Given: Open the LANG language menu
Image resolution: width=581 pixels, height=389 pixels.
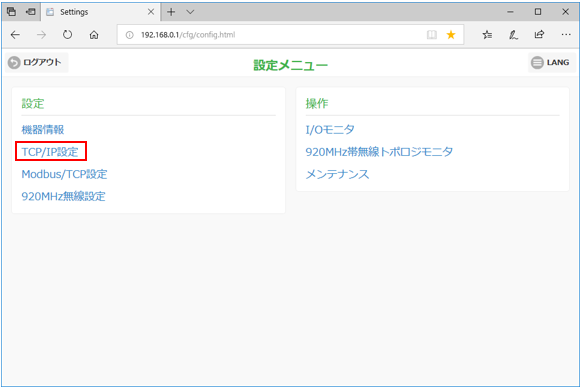Looking at the screenshot, I should point(551,62).
